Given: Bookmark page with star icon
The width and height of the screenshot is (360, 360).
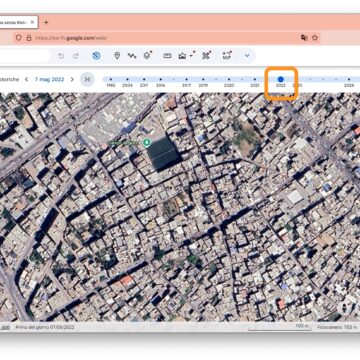Looking at the screenshot, I should pos(315,38).
